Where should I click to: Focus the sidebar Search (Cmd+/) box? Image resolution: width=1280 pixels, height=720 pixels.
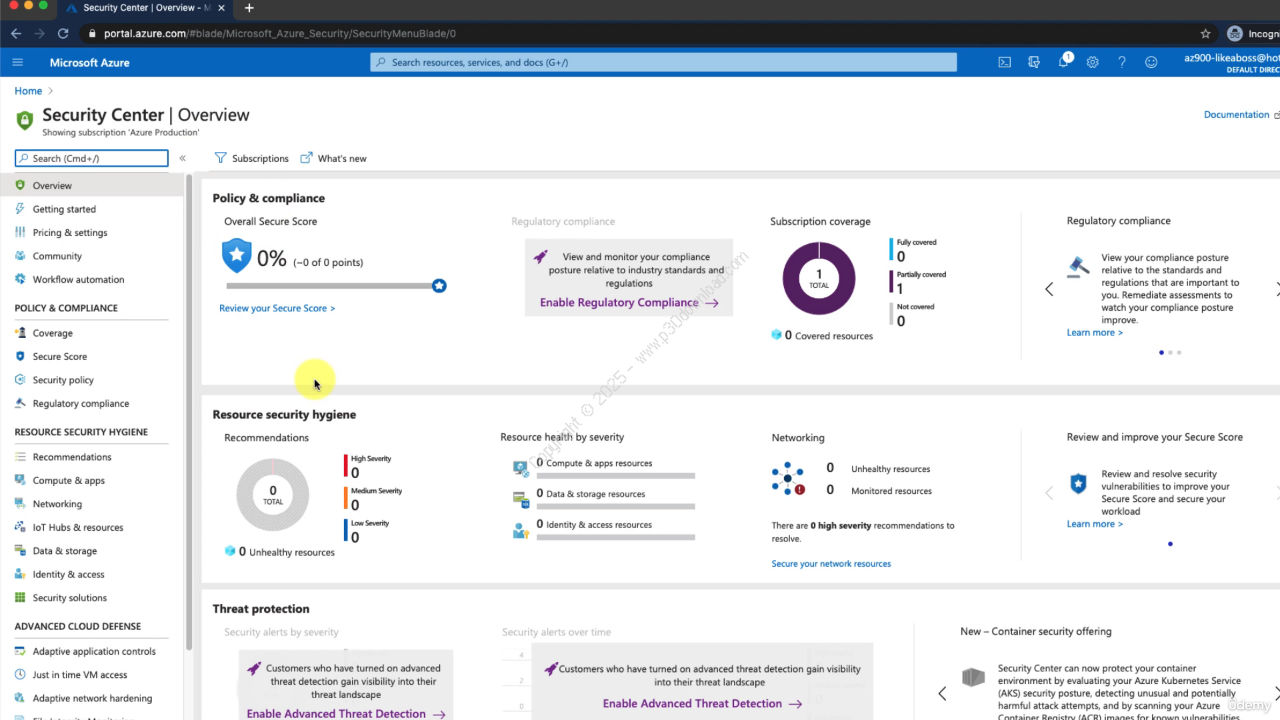pyautogui.click(x=92, y=158)
